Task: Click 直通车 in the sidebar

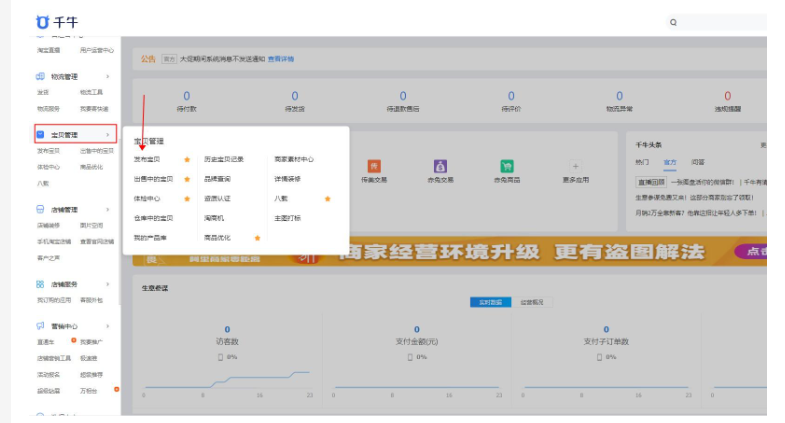Action: [x=46, y=342]
